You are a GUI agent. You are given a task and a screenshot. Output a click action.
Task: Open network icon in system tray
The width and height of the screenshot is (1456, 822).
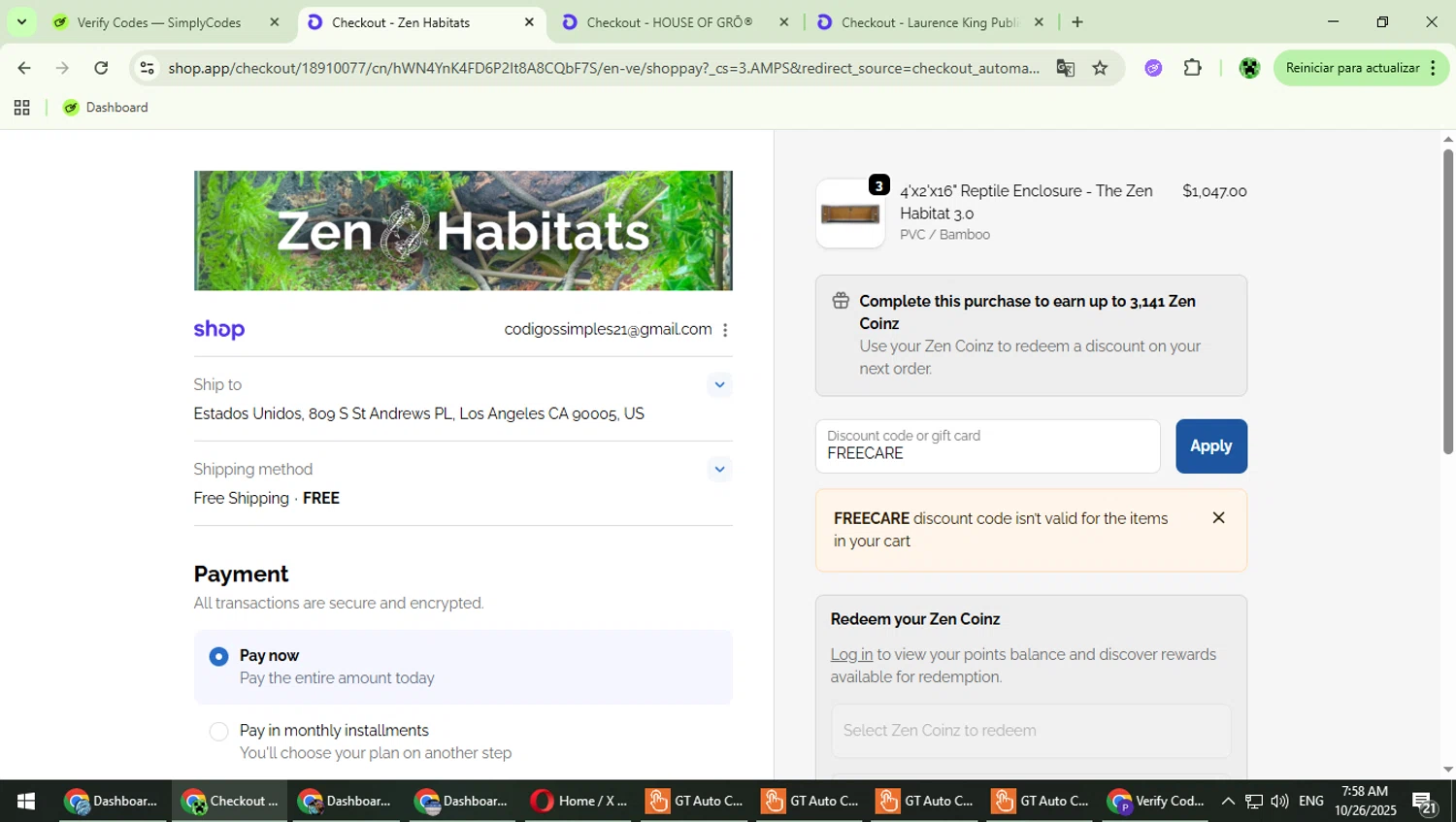click(x=1254, y=802)
